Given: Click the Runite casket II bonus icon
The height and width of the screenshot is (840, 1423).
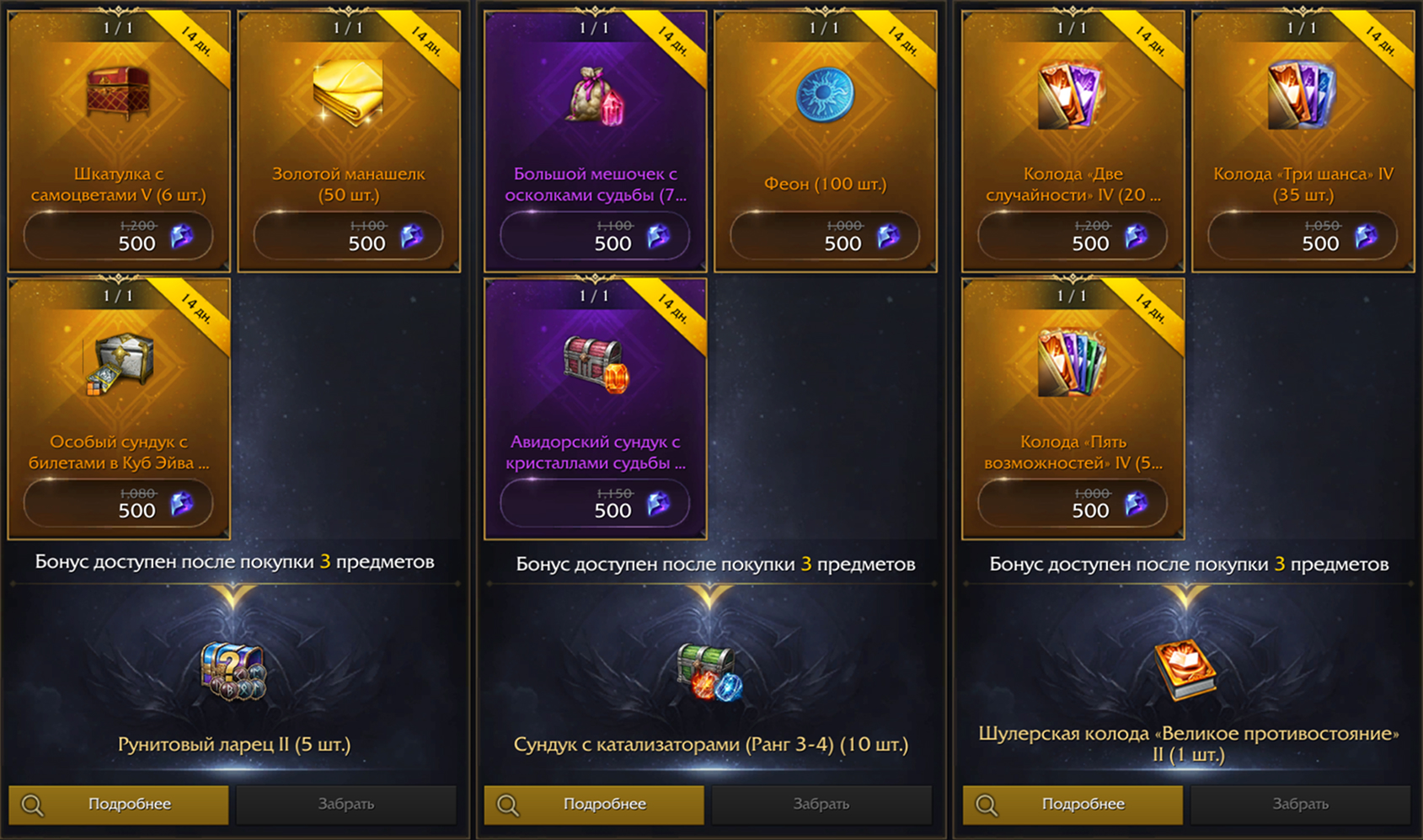Looking at the screenshot, I should (x=233, y=671).
